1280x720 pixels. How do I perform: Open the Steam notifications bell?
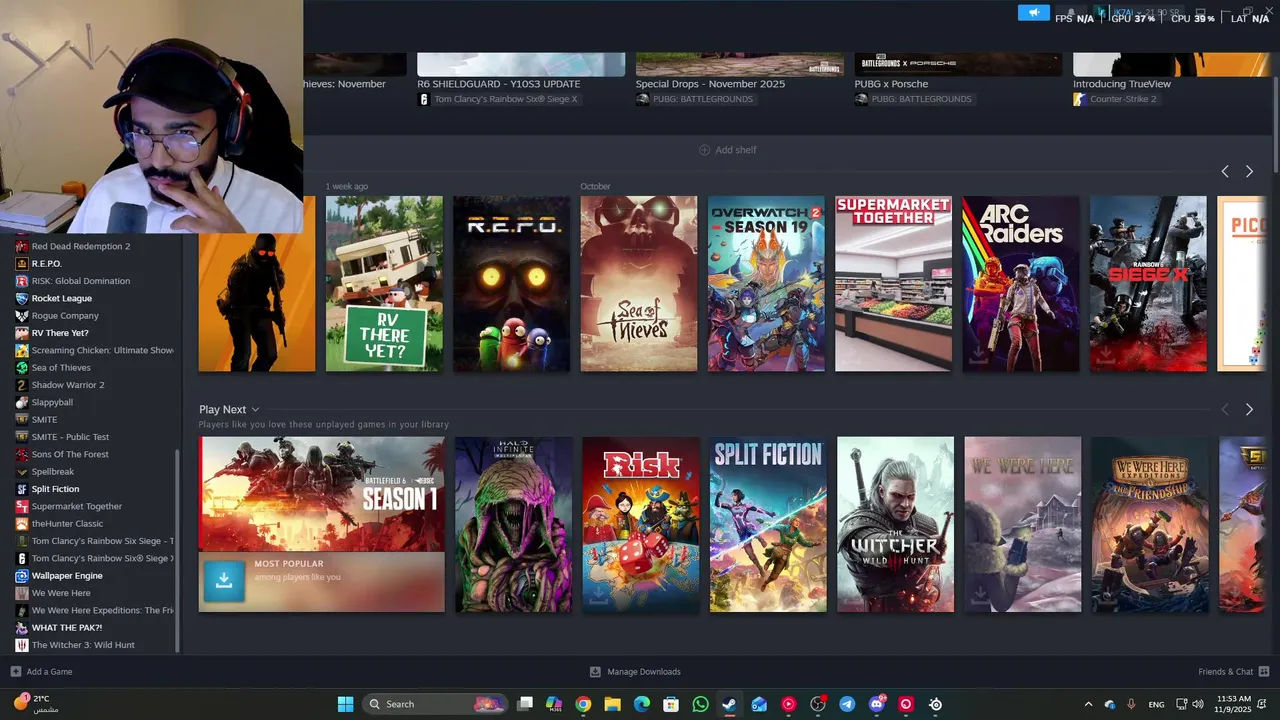(x=1071, y=13)
